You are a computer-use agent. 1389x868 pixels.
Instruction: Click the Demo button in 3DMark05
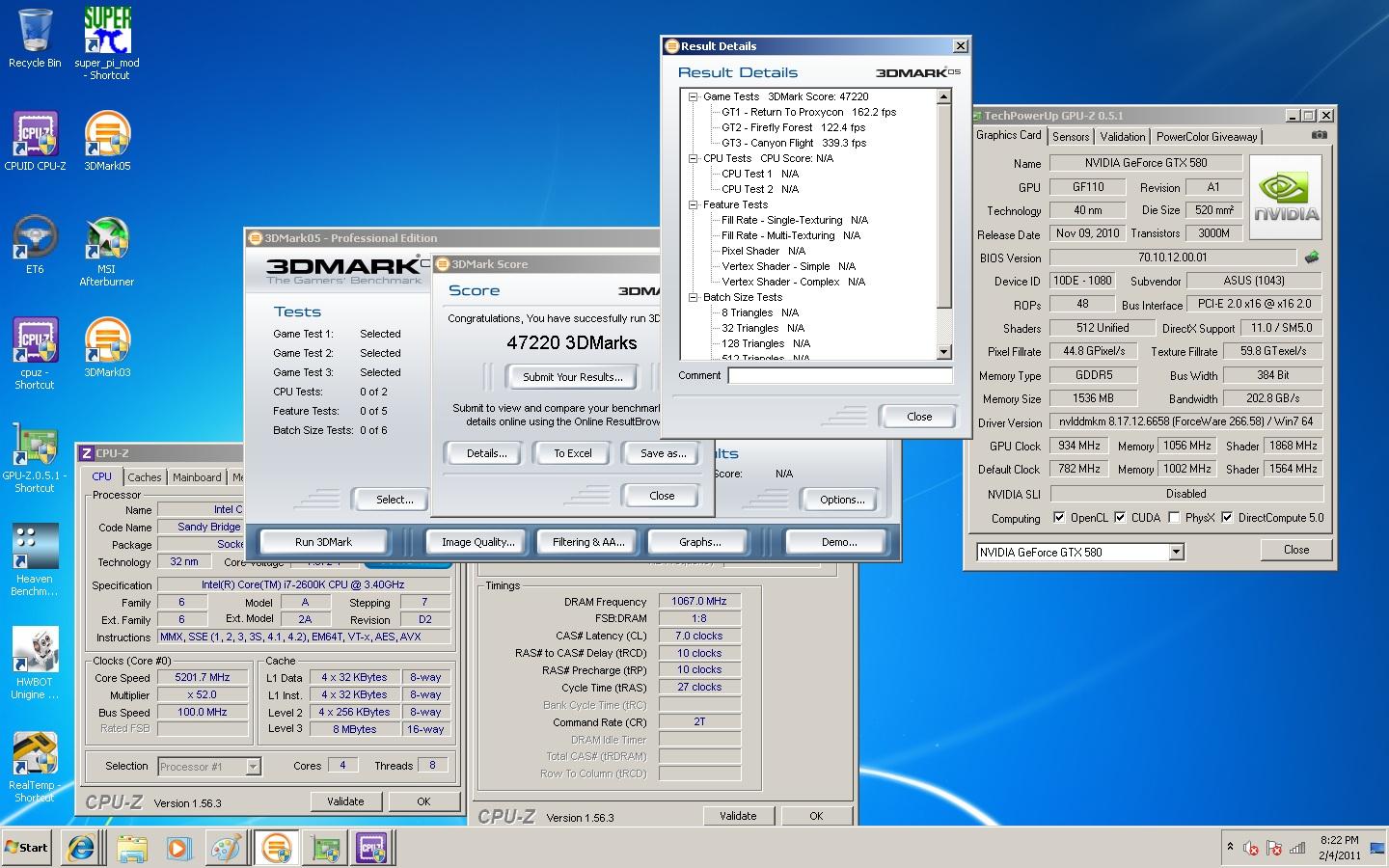coord(839,542)
